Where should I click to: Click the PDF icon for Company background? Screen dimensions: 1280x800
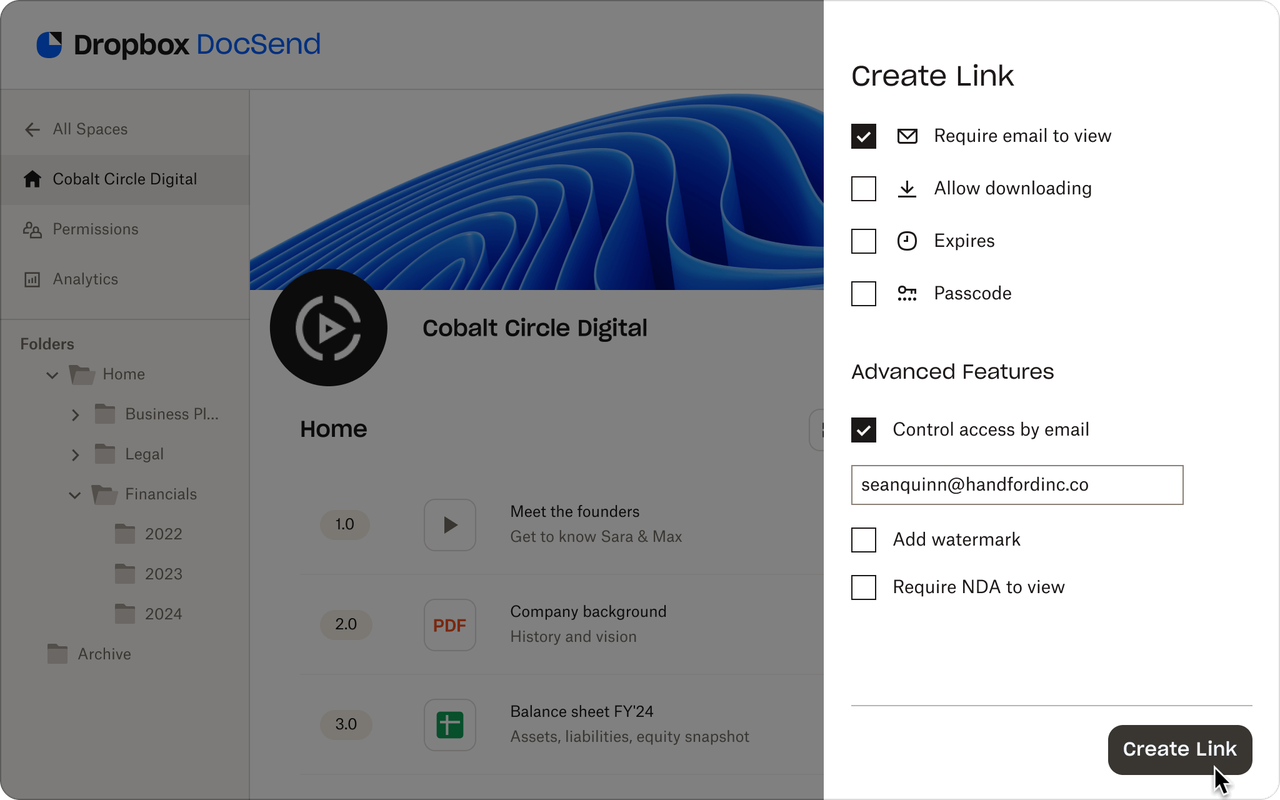coord(449,624)
